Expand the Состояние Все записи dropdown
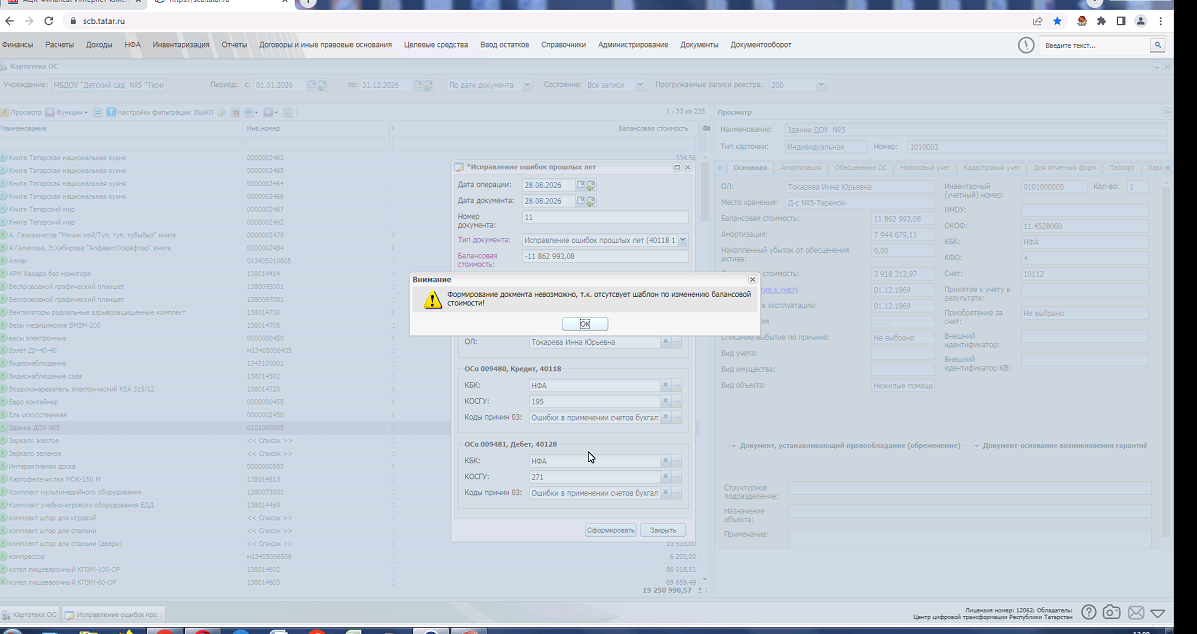Viewport: 1197px width, 634px height. [x=640, y=85]
